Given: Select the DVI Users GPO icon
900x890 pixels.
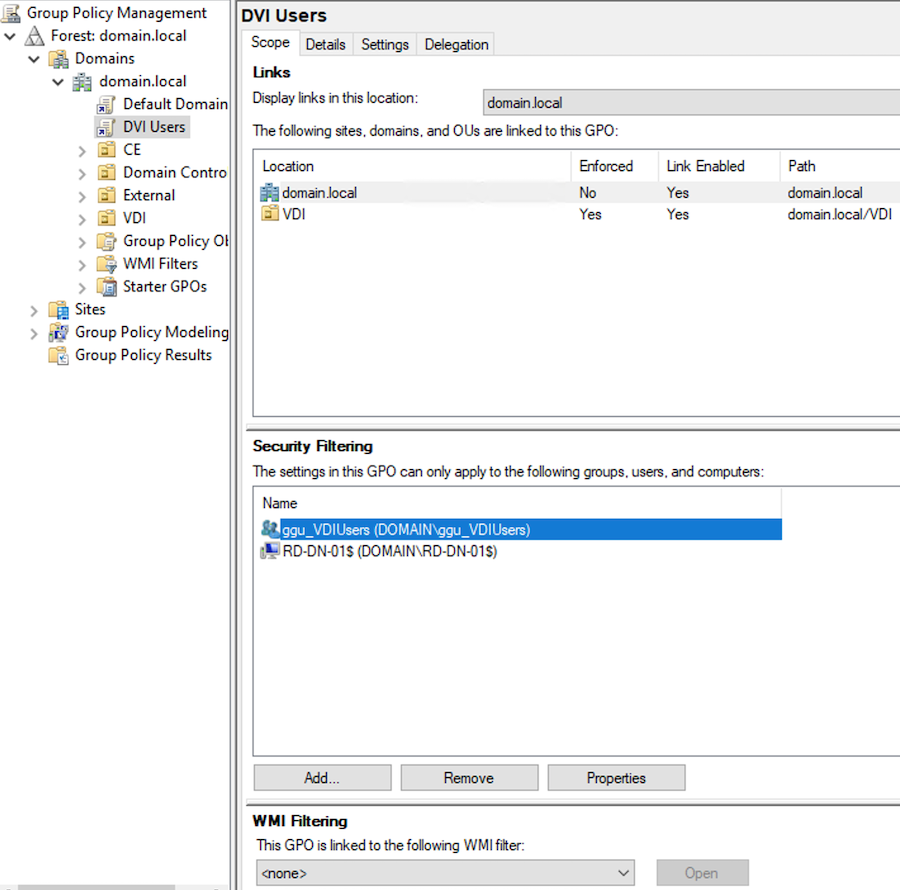Looking at the screenshot, I should pos(106,127).
